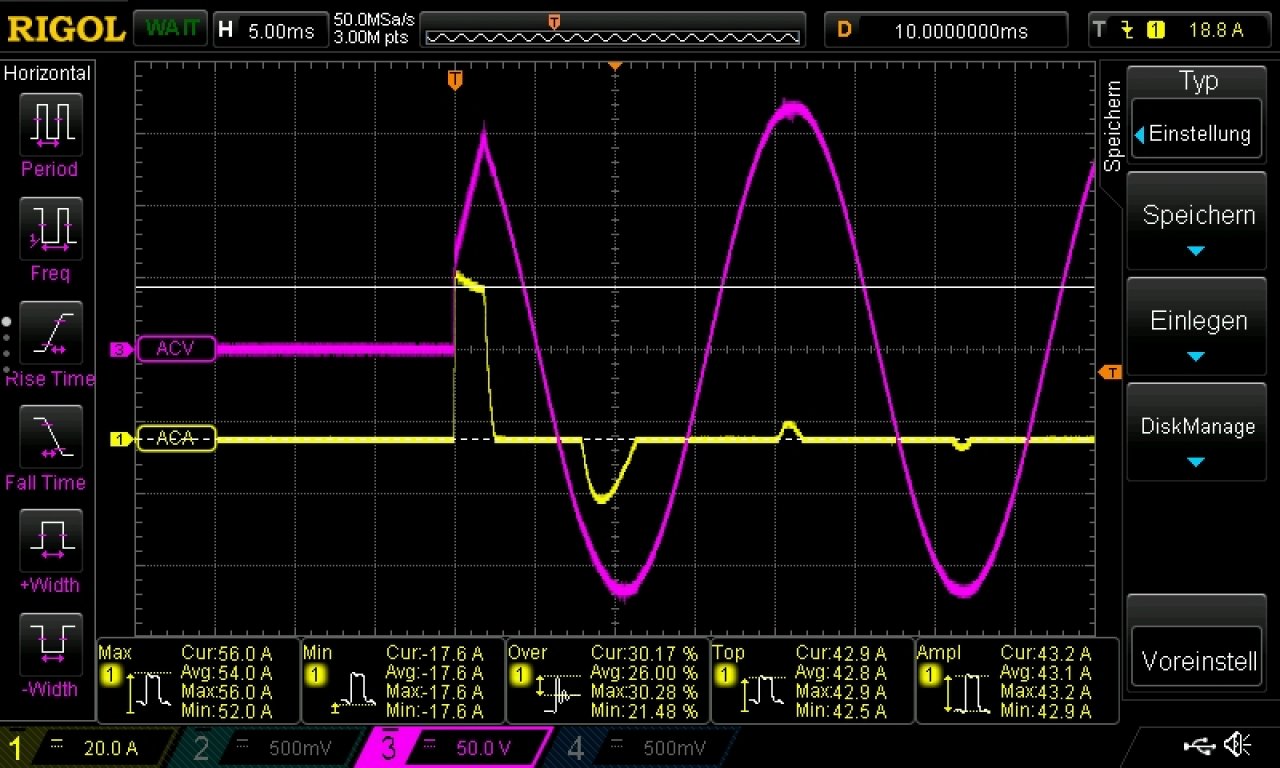Click the Over measurement waveform icon
The image size is (1280, 768).
(x=559, y=693)
